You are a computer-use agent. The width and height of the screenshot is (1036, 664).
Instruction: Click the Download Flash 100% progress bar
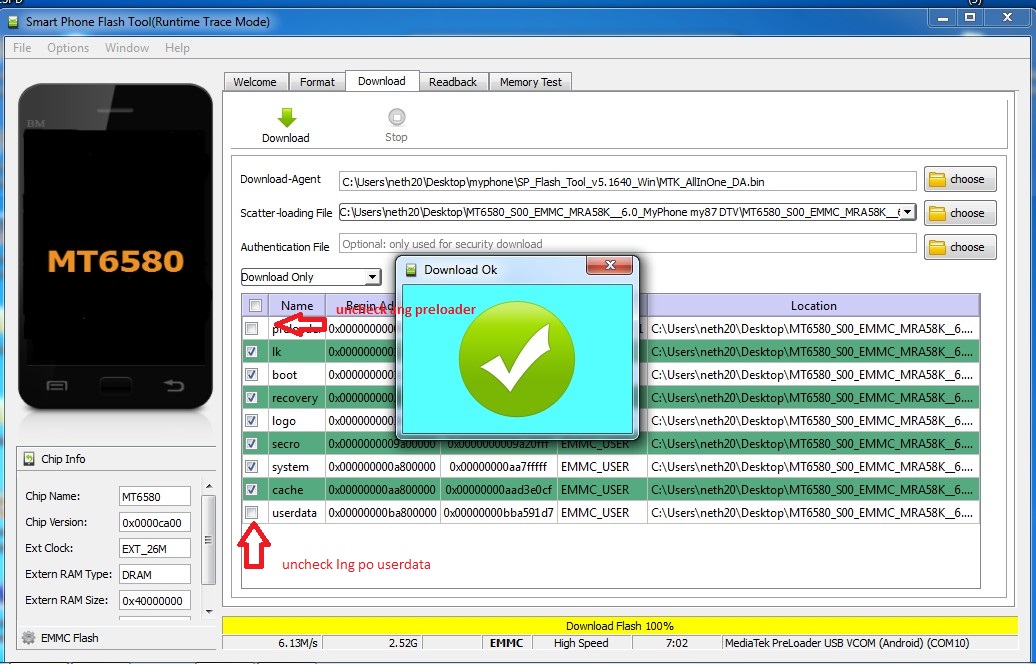tap(620, 626)
